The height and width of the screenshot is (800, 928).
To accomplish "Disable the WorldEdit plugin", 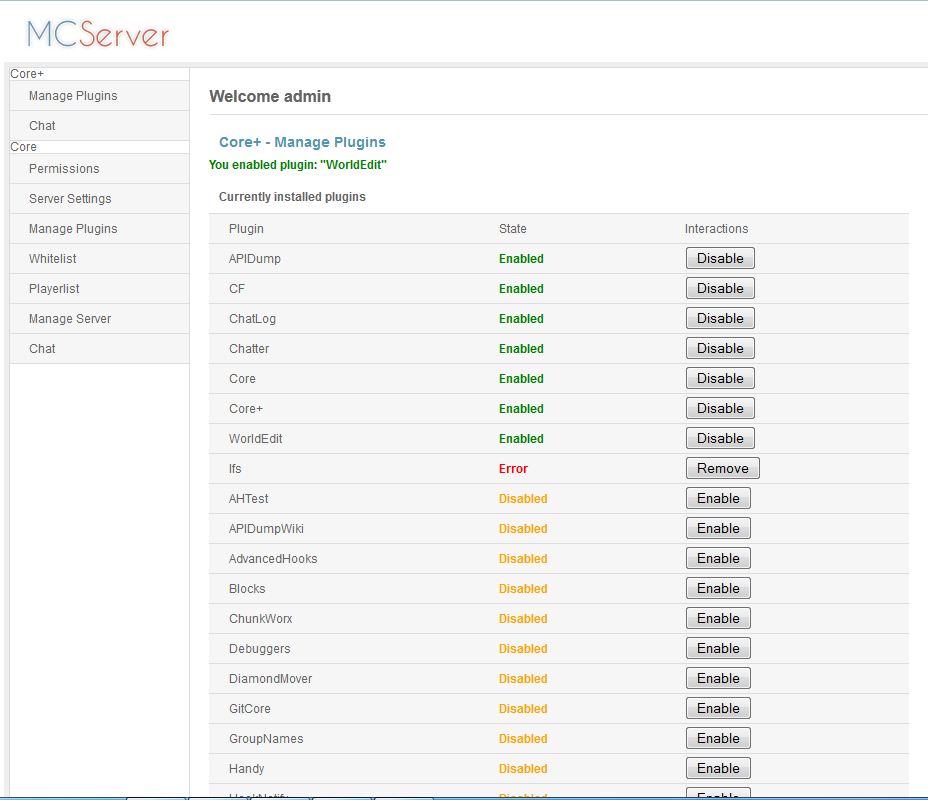I will tap(720, 439).
